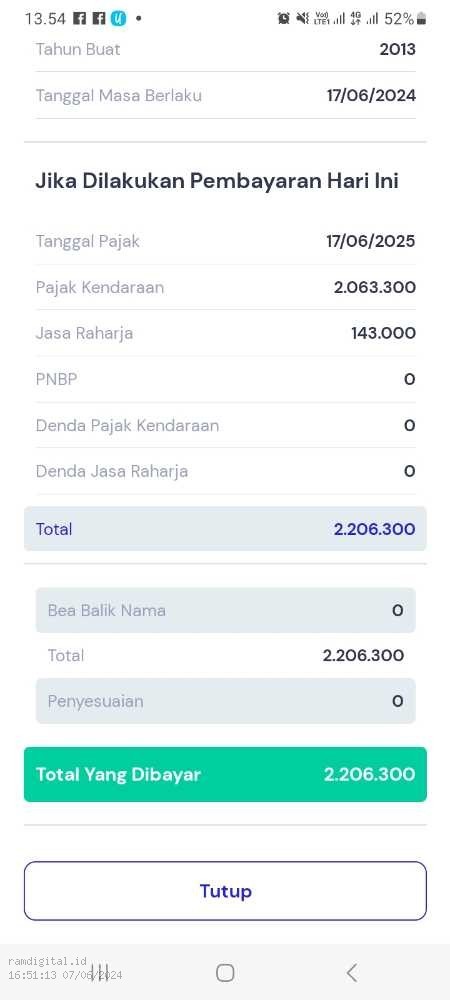Tap the Pajak Kendaraan amount 2.063.300
This screenshot has height=1000, width=450.
pos(375,287)
